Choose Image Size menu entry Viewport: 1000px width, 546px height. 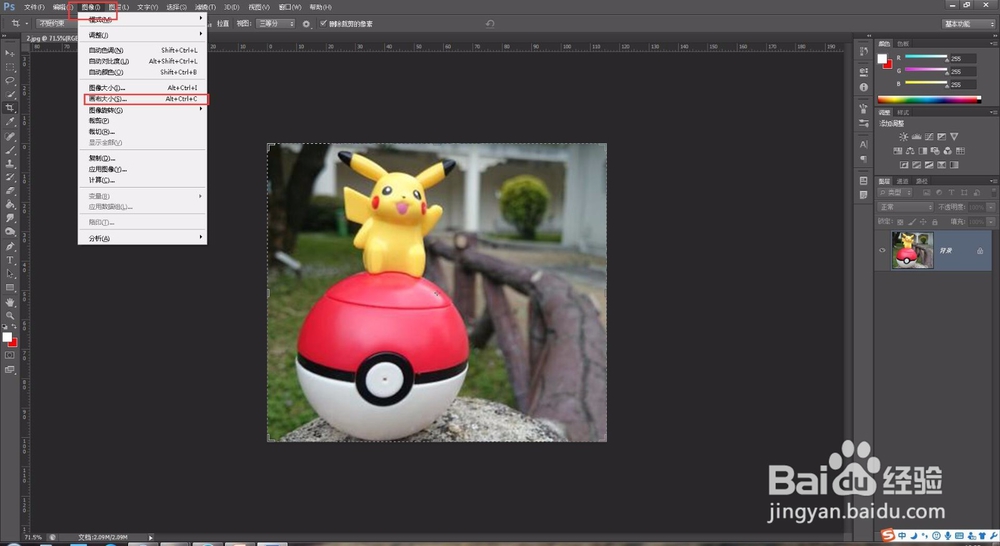pos(142,87)
